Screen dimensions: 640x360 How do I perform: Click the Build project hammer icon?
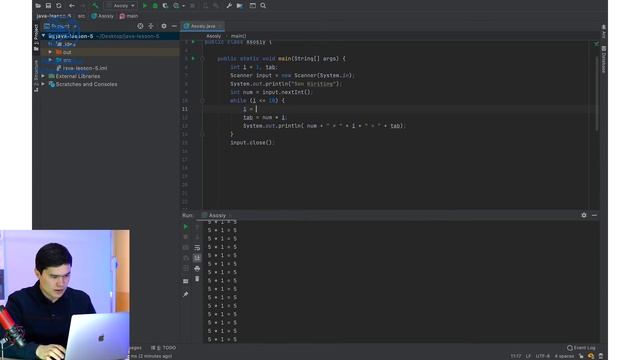tap(95, 6)
